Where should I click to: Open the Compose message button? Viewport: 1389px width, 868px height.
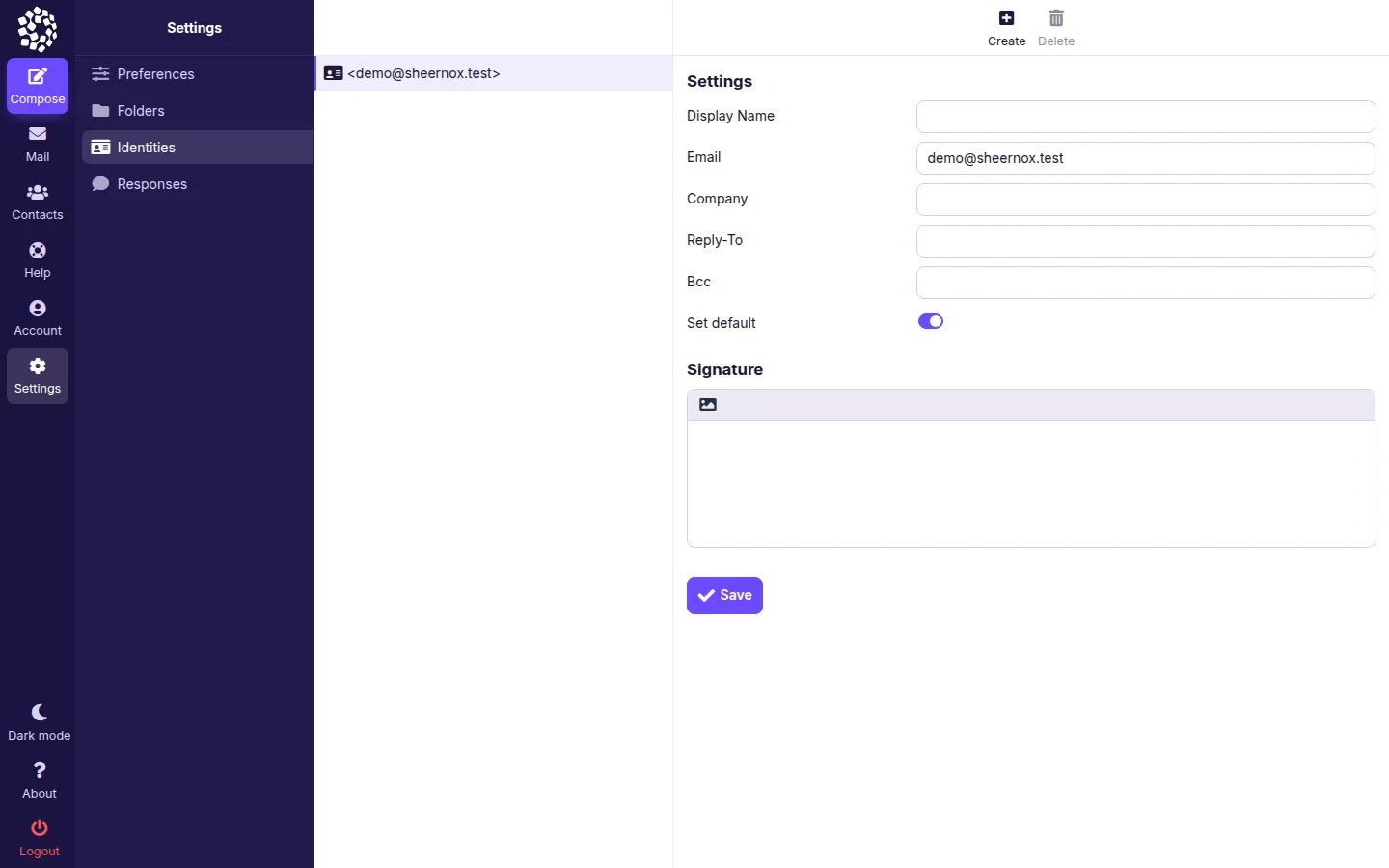pos(38,86)
